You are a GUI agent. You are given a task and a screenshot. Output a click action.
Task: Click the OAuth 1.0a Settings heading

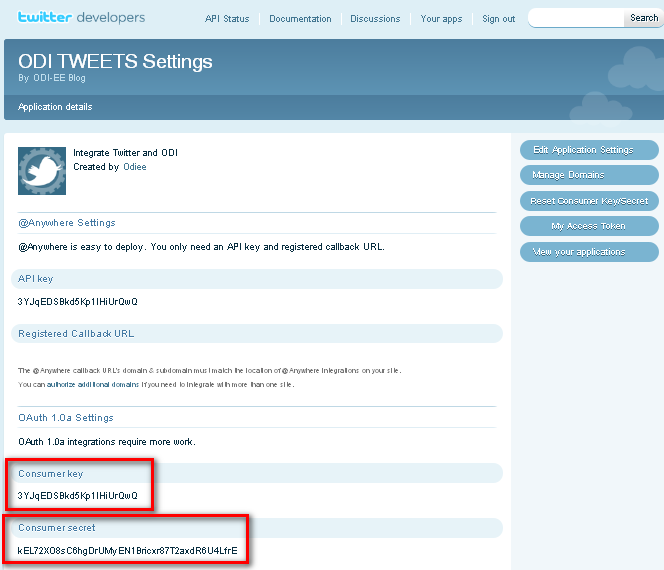tap(66, 418)
